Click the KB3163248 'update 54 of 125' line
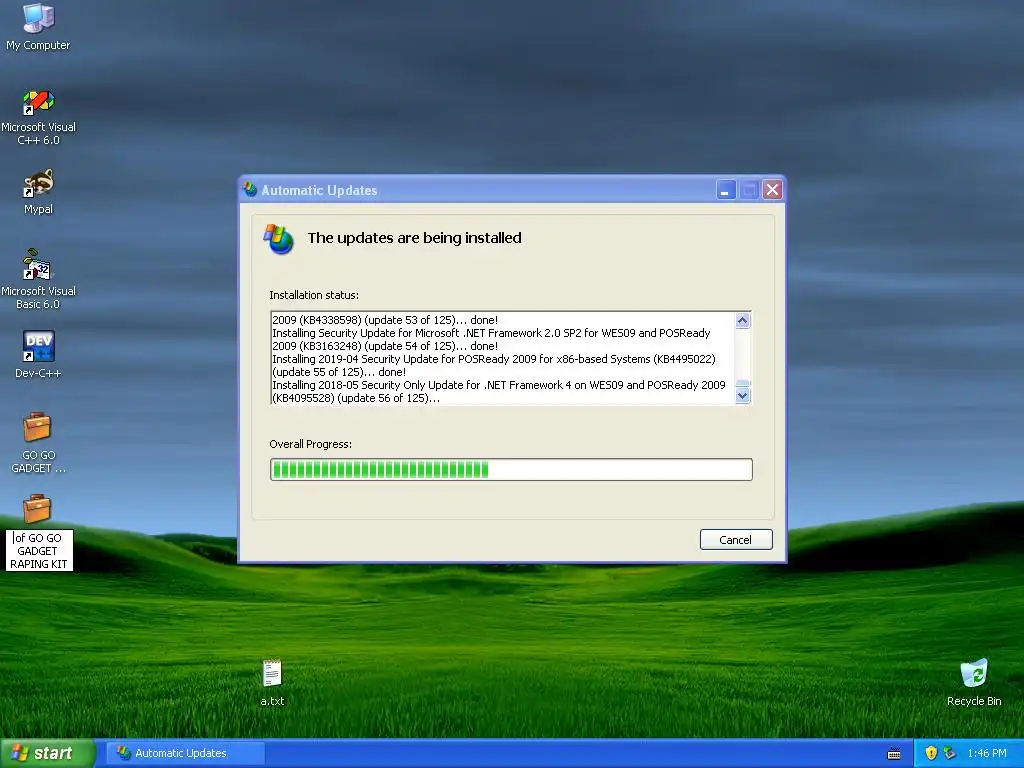Image resolution: width=1024 pixels, height=768 pixels. [x=385, y=346]
